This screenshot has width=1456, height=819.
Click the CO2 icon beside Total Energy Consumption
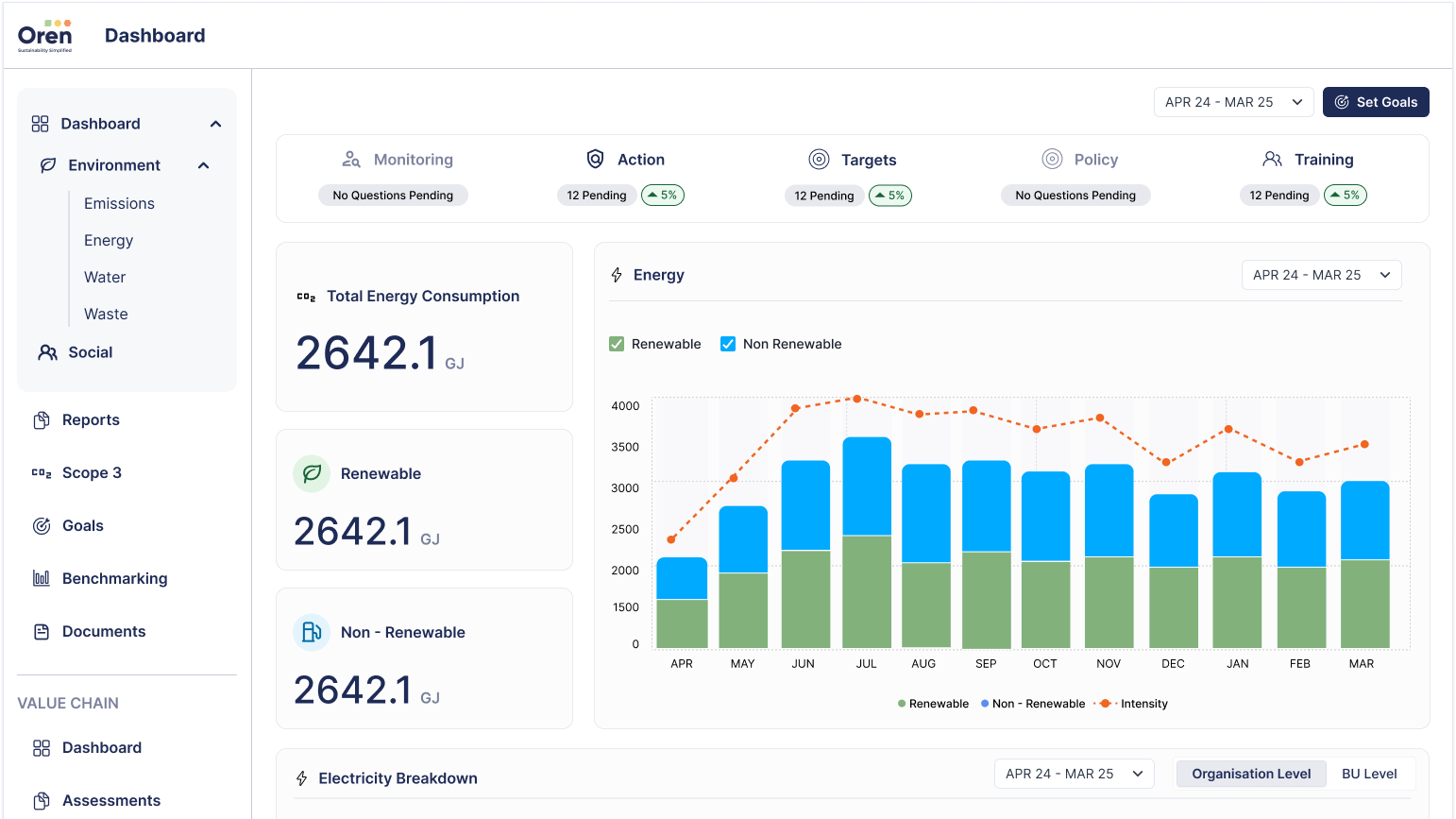[x=306, y=297]
